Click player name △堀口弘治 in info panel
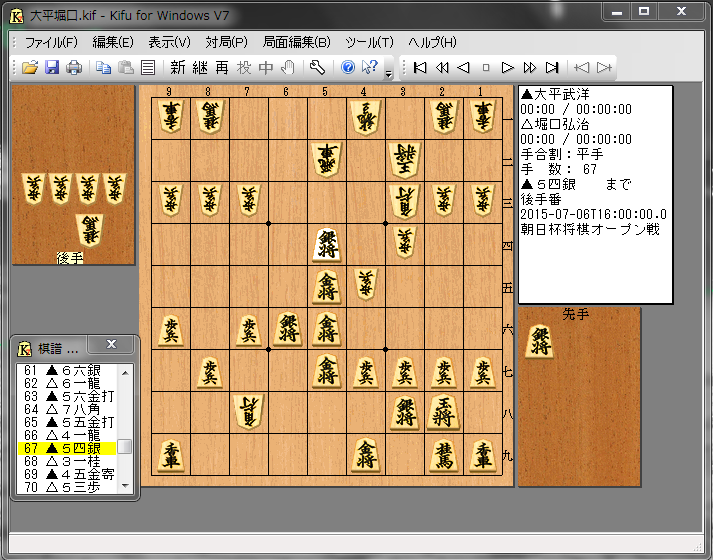This screenshot has width=713, height=560. click(555, 124)
